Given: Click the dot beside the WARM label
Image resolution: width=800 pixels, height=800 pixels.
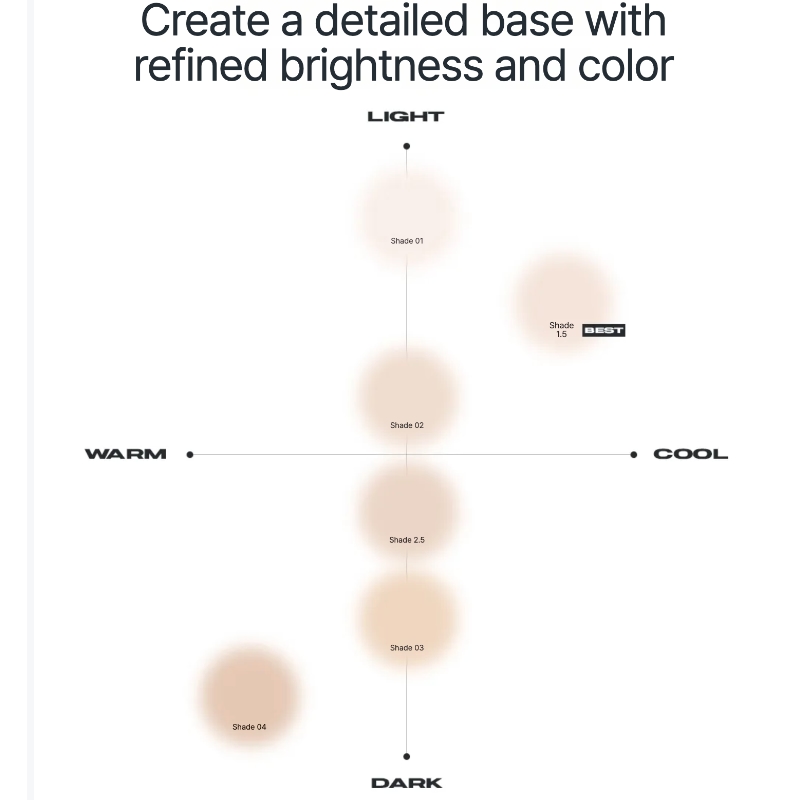Looking at the screenshot, I should [x=190, y=454].
